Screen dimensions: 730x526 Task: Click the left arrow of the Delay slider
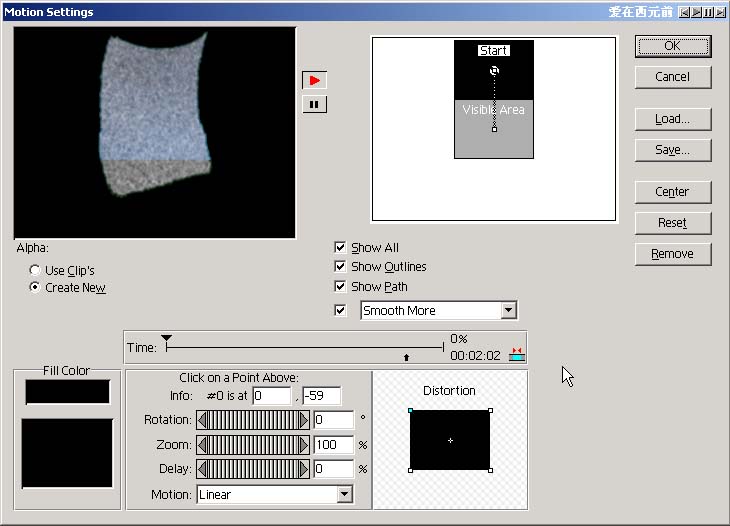(x=202, y=469)
